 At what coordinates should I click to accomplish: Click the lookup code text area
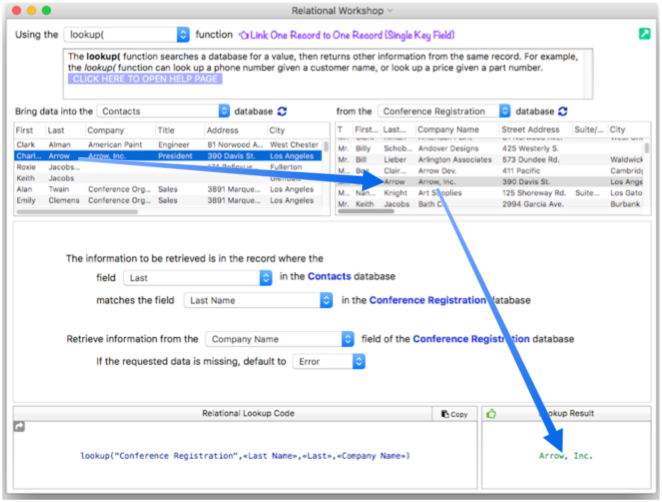point(245,456)
